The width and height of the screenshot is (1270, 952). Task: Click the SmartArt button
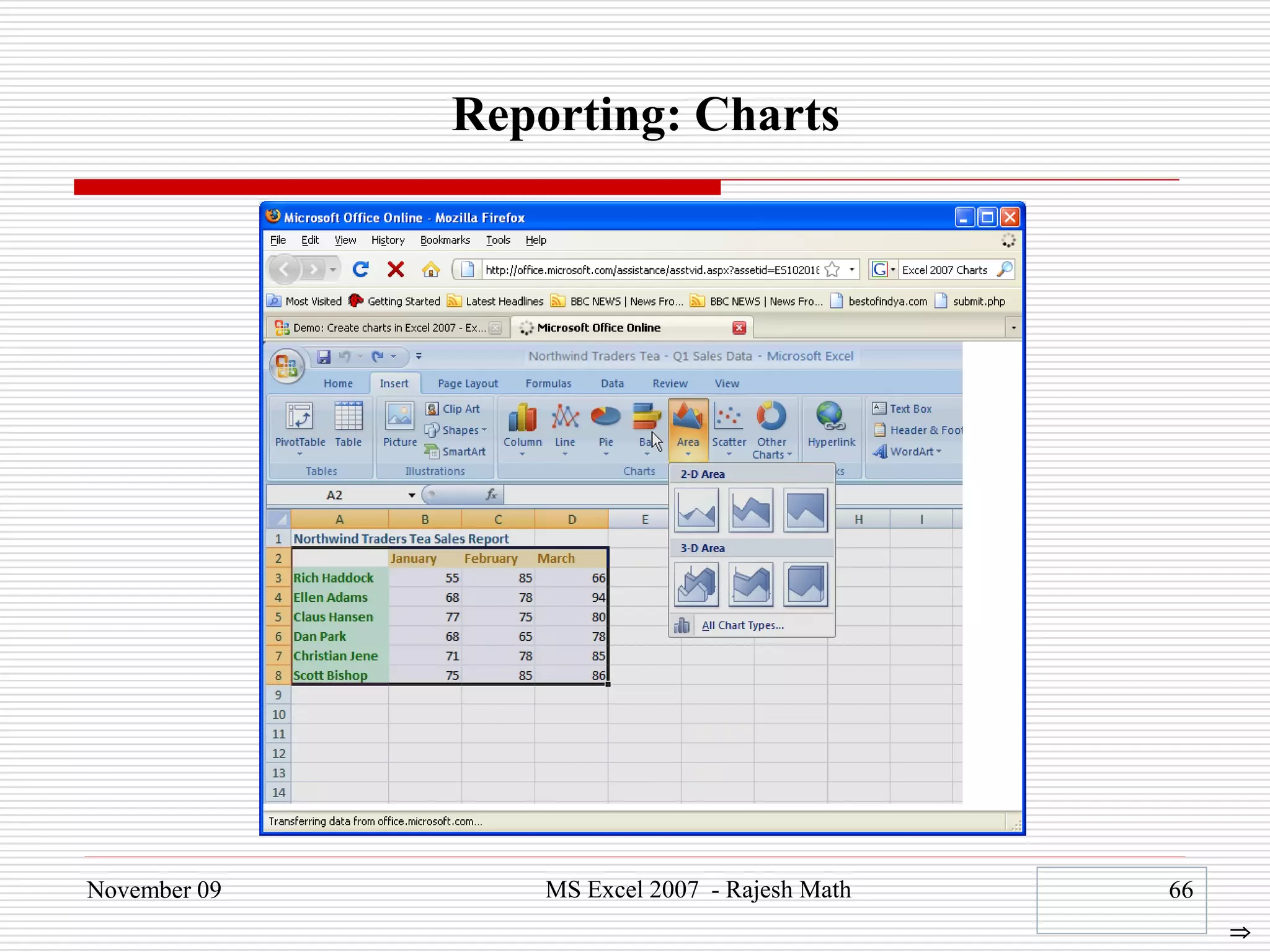[x=455, y=452]
